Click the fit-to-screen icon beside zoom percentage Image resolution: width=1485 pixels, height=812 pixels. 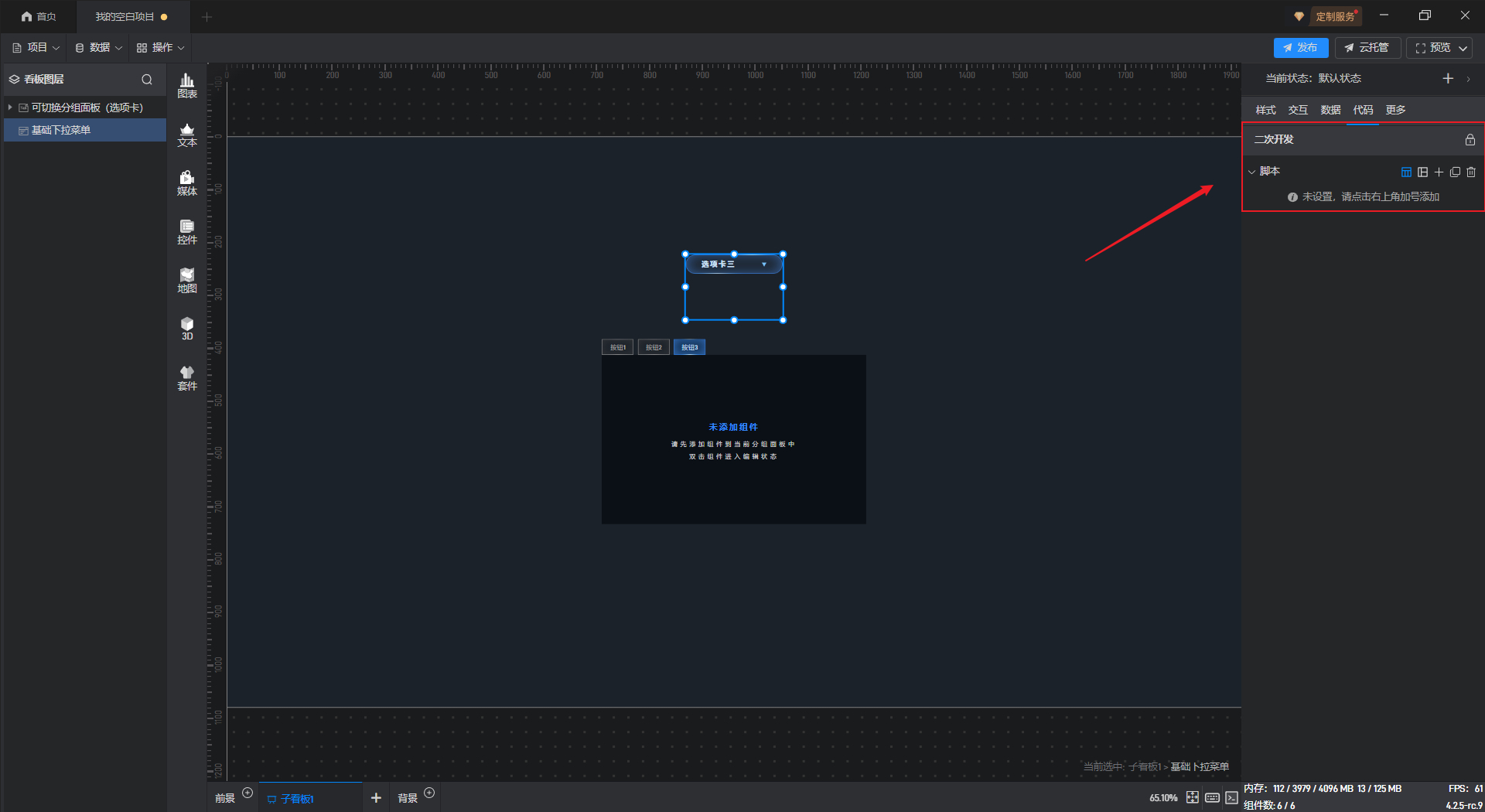tap(1193, 797)
